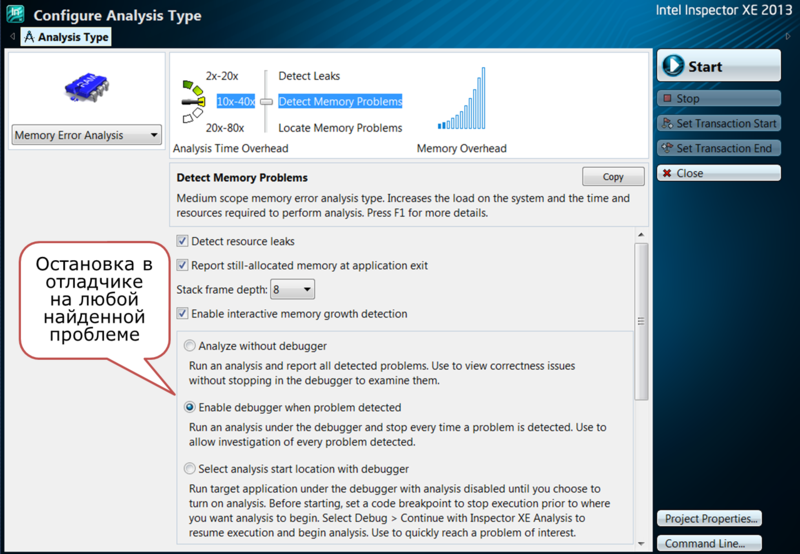This screenshot has width=800, height=554.
Task: Click the memory overhead bar chart
Action: [x=462, y=98]
